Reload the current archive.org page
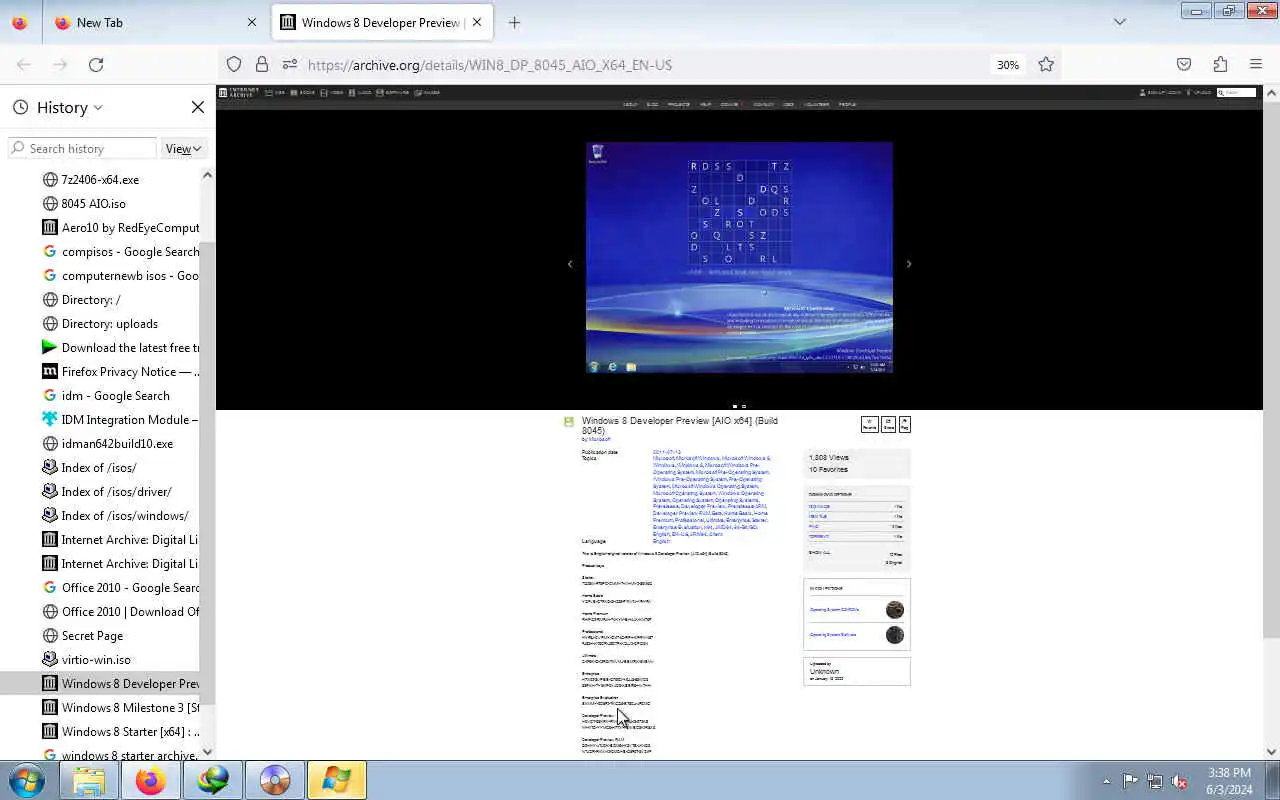The height and width of the screenshot is (800, 1280). (x=96, y=64)
